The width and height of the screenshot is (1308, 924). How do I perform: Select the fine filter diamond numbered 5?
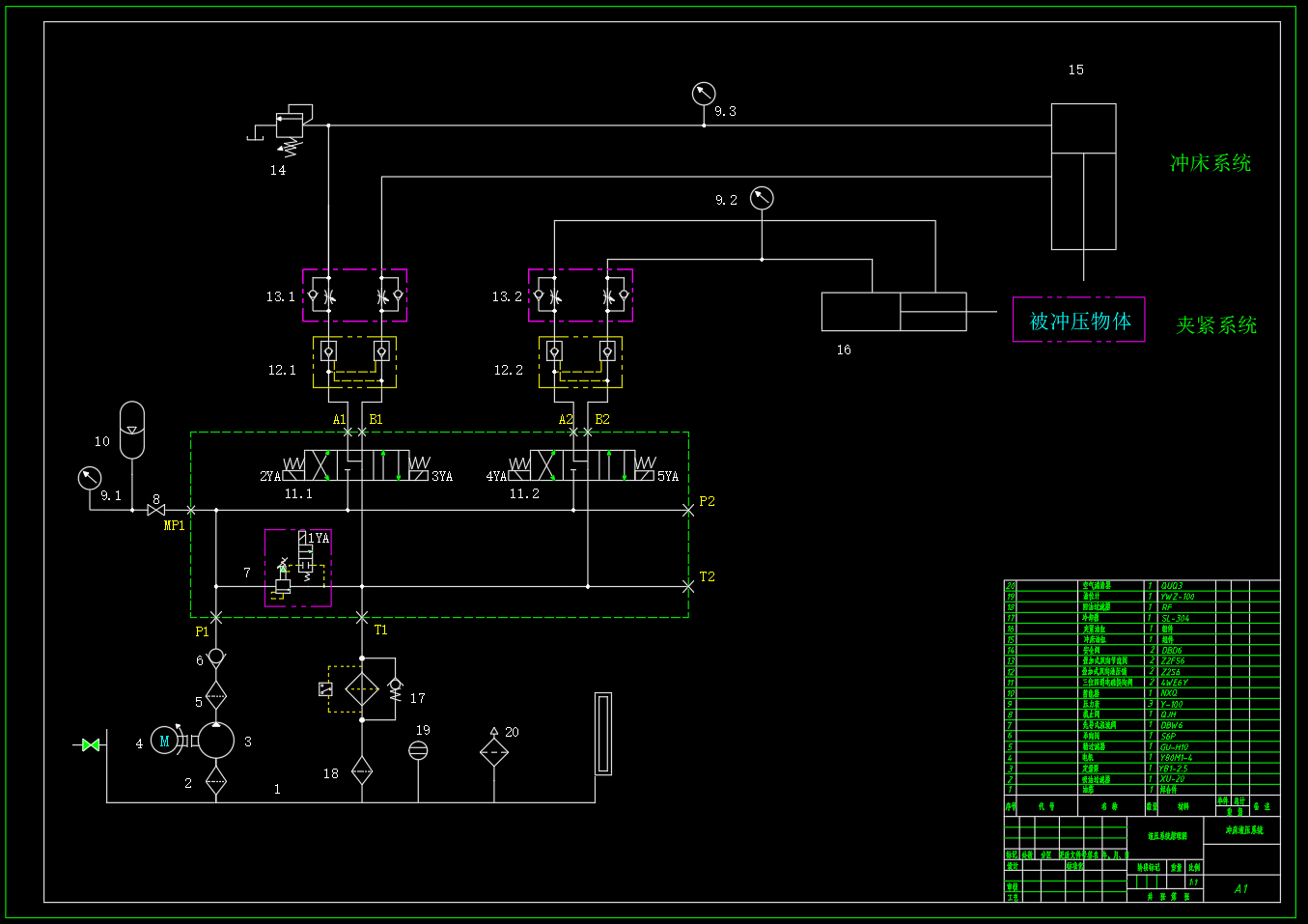pos(216,695)
